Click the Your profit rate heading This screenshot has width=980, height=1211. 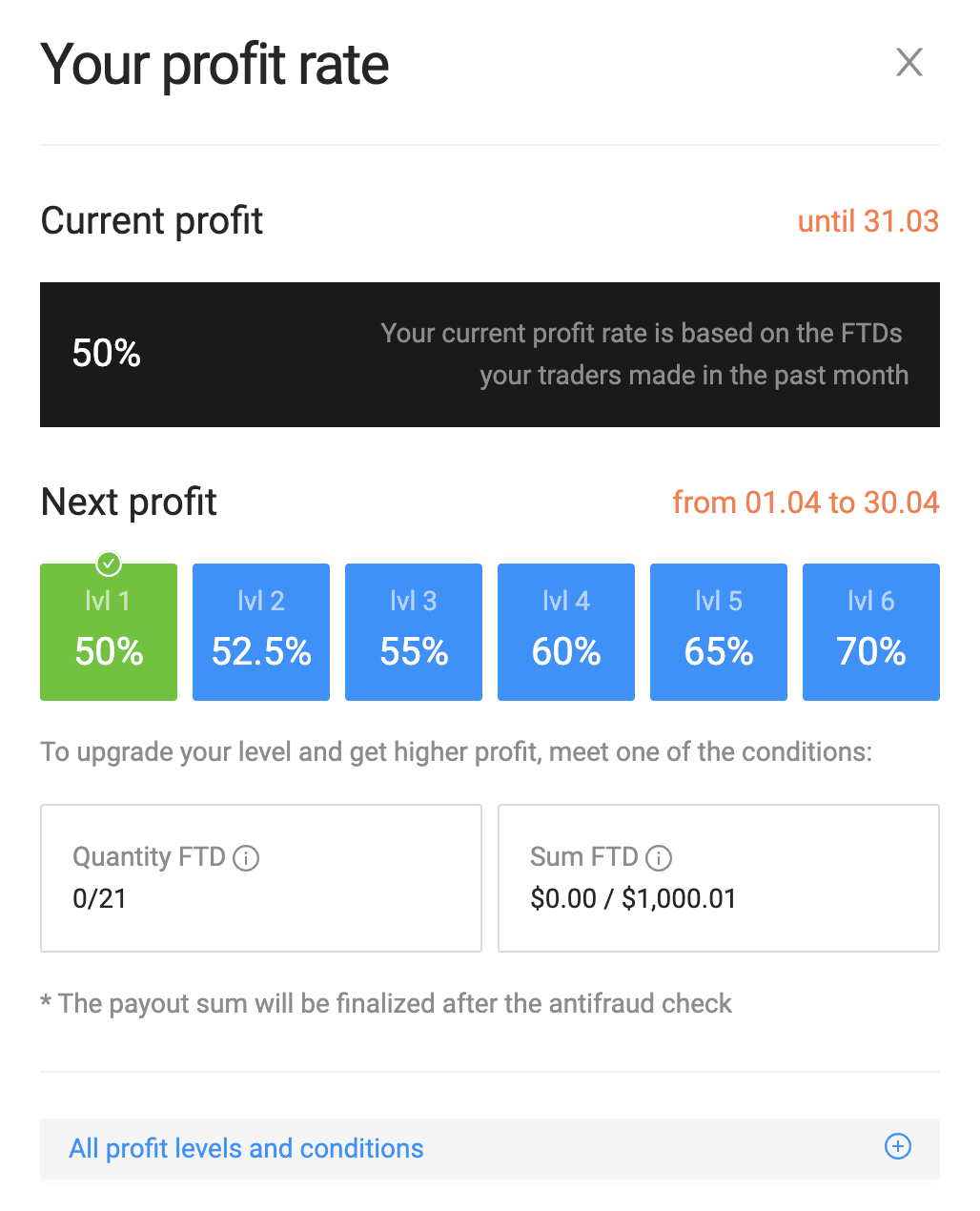point(214,65)
